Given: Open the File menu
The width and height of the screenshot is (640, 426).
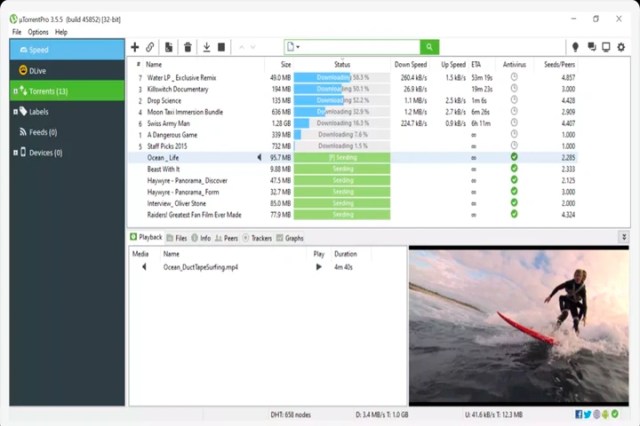Looking at the screenshot, I should [x=17, y=32].
